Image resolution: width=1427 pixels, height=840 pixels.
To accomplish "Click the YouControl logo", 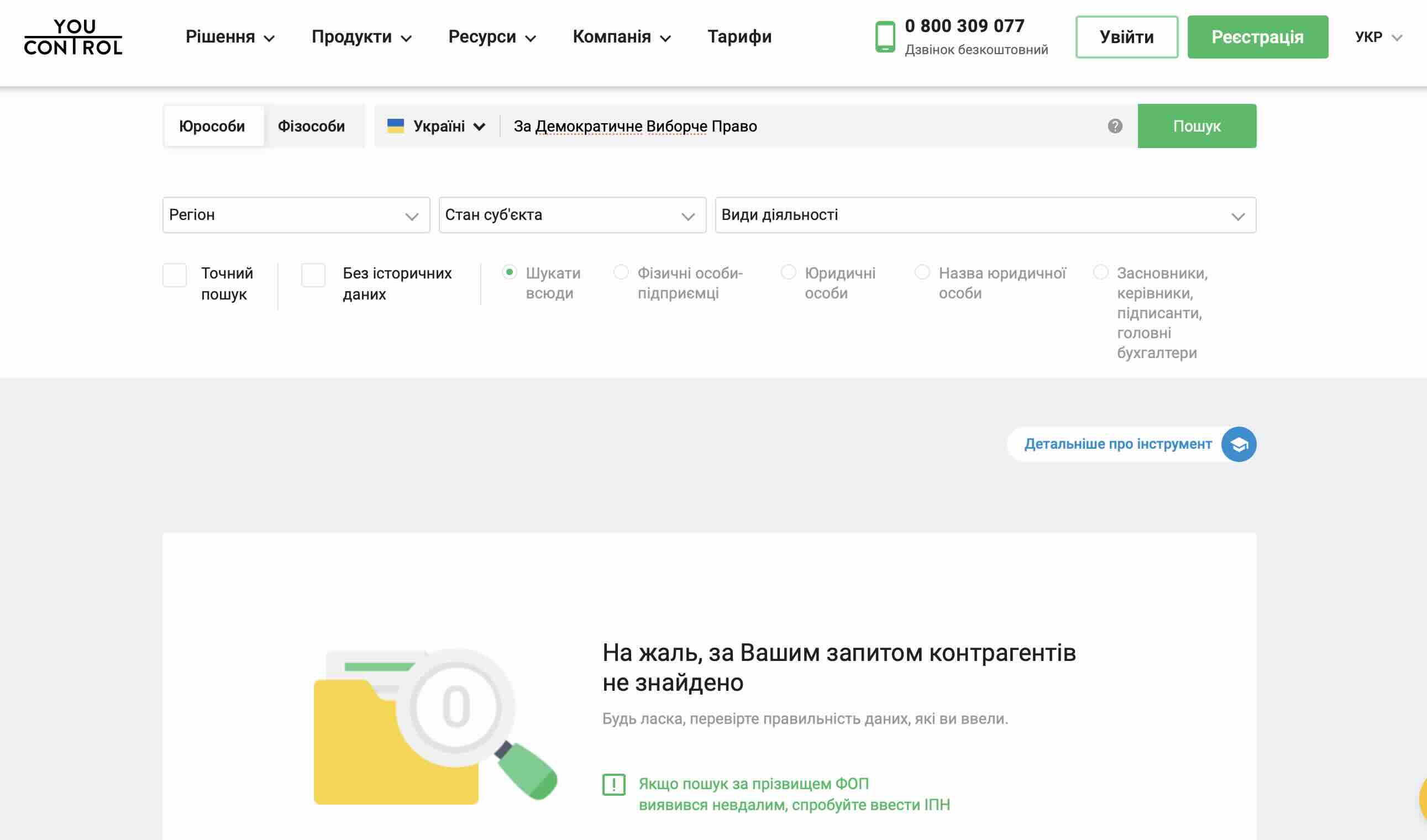I will coord(73,38).
